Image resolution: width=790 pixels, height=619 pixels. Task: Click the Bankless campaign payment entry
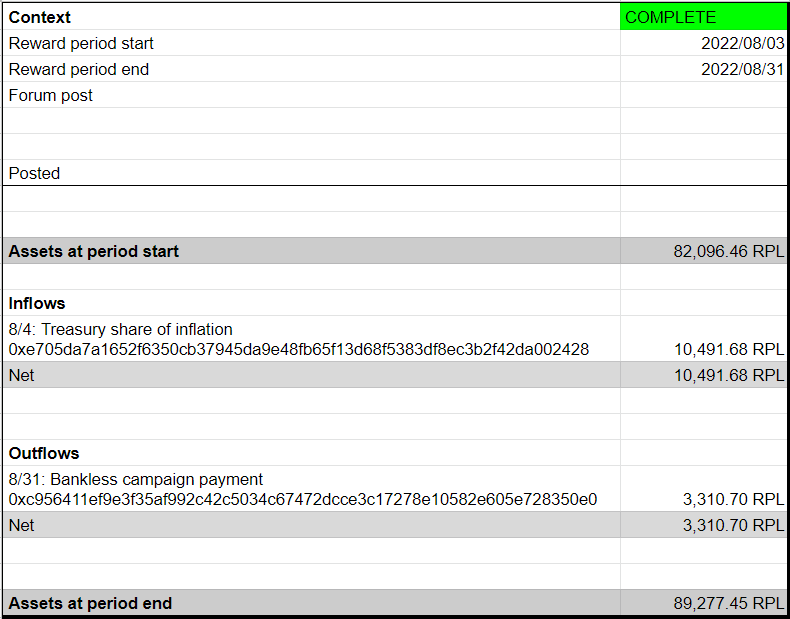click(x=311, y=489)
